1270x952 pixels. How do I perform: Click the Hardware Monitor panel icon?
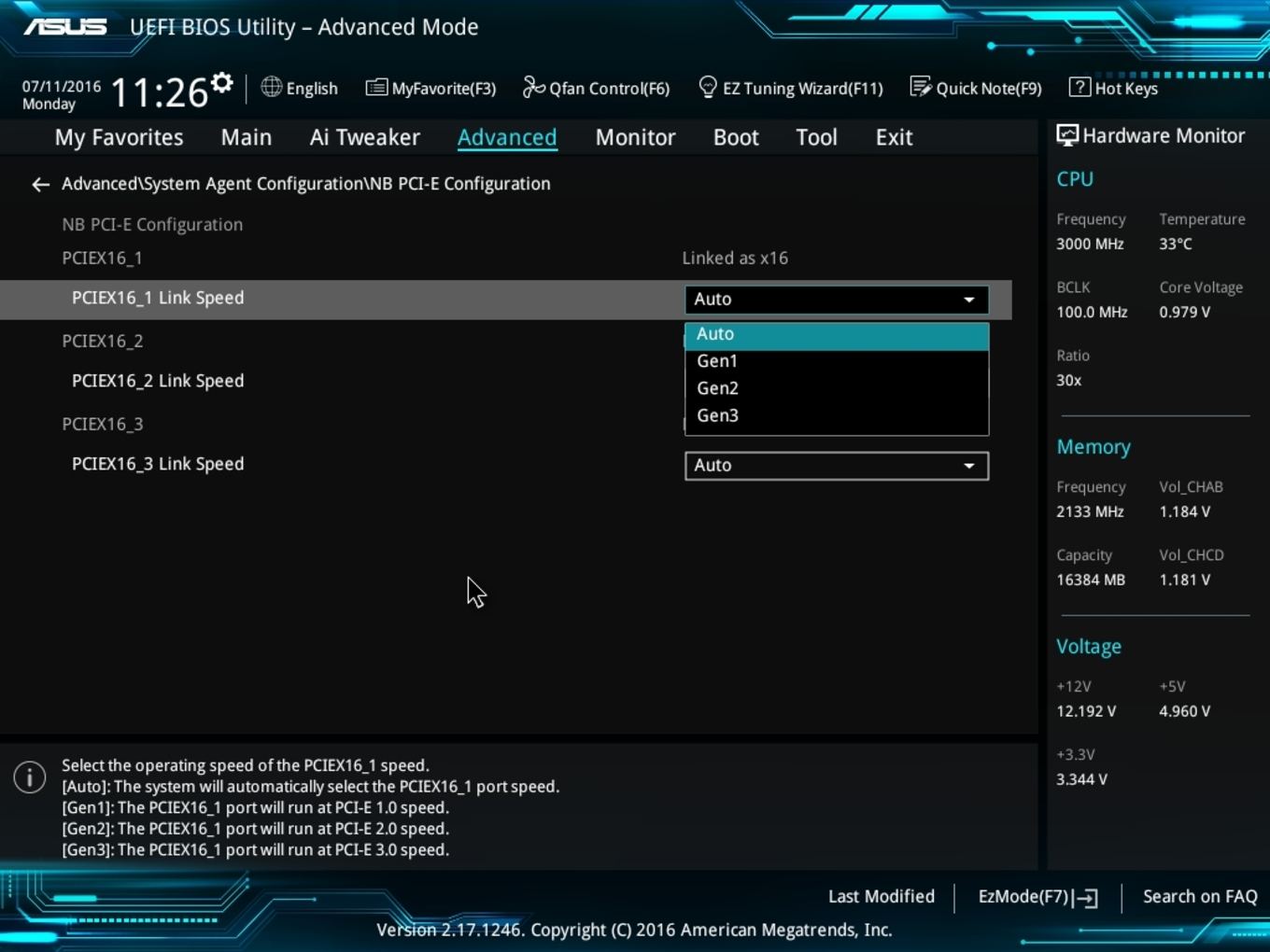coord(1067,135)
